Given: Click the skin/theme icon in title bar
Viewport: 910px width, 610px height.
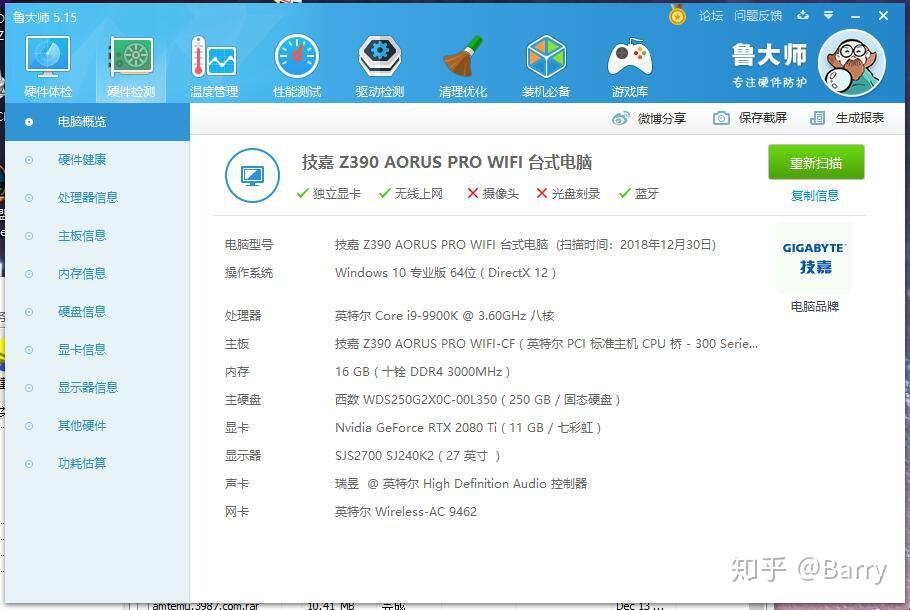Looking at the screenshot, I should coord(803,15).
